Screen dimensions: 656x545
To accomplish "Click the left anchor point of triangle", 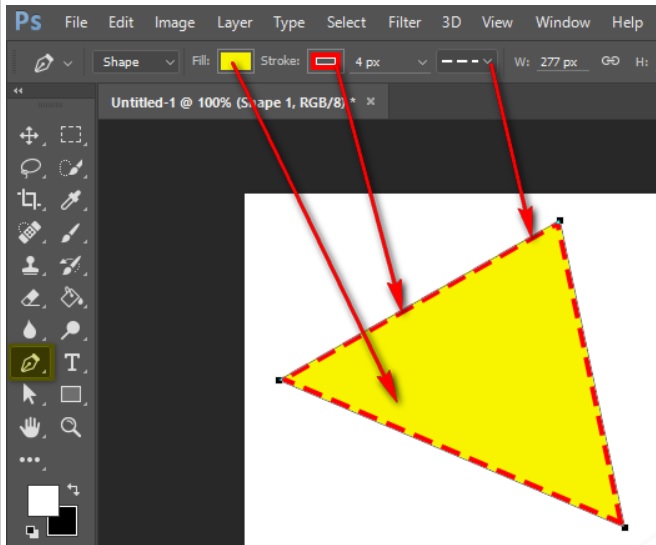I will pos(279,380).
